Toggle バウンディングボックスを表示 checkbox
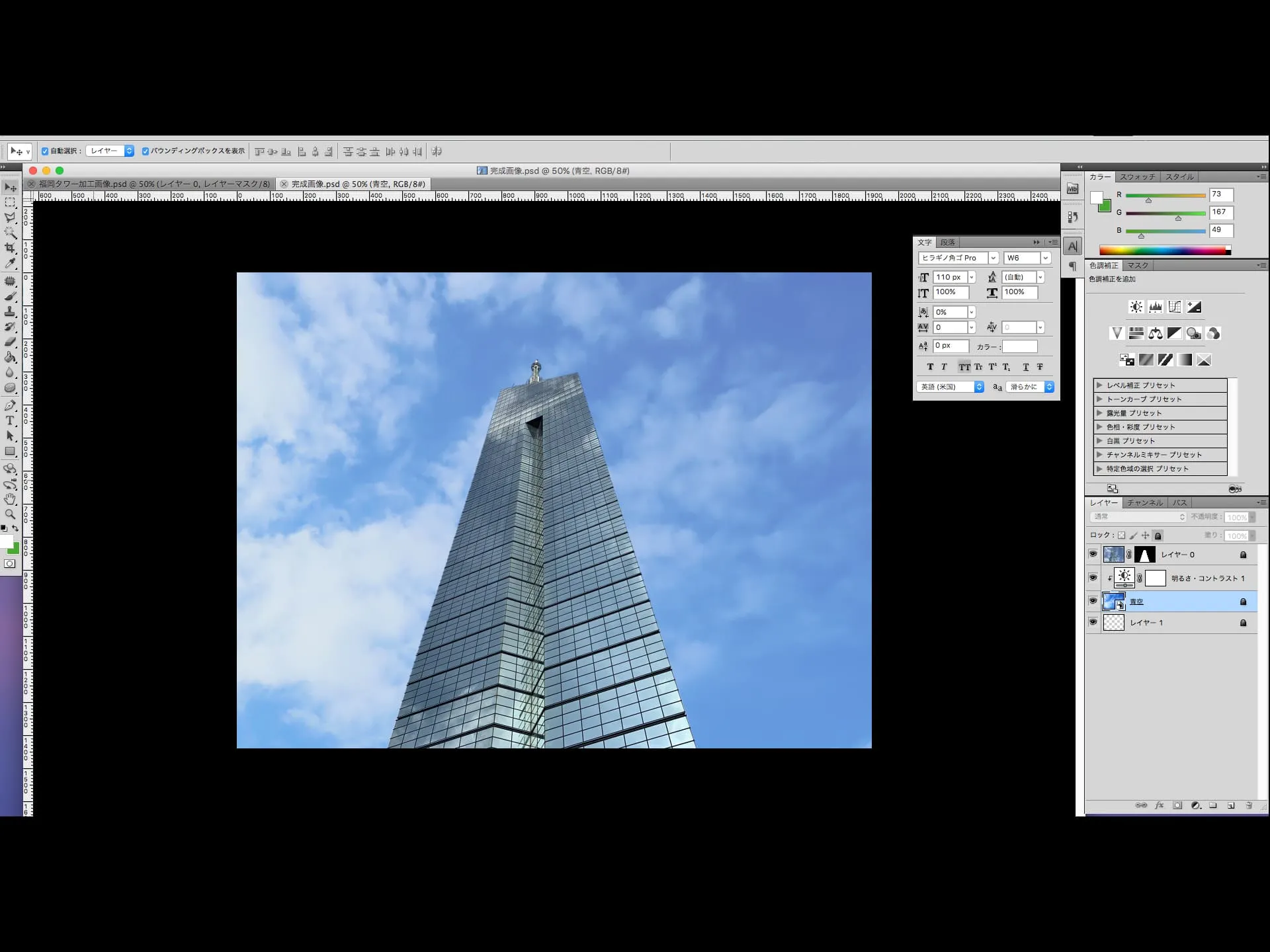The image size is (1270, 952). point(146,151)
